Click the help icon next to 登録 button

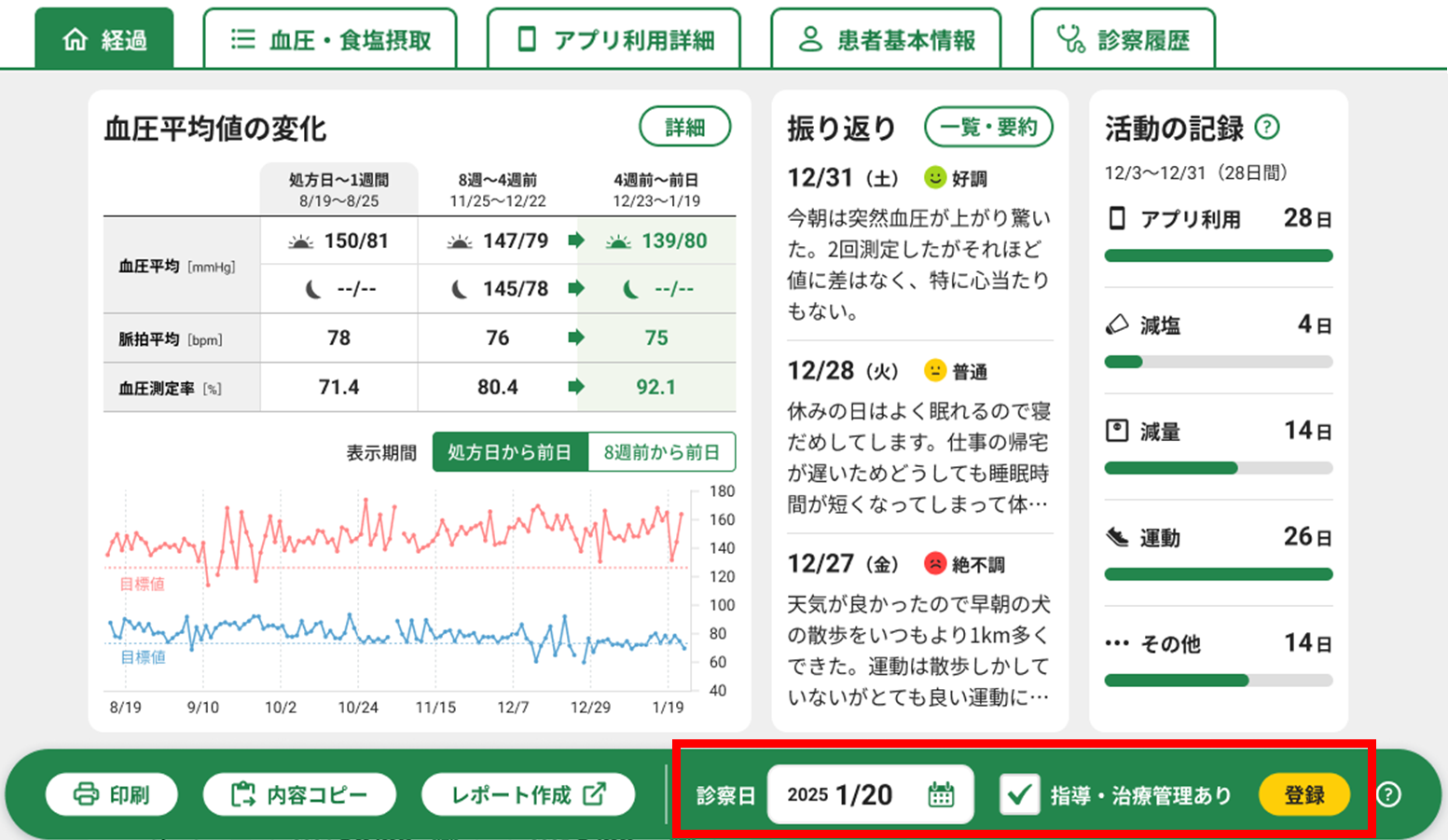pos(1388,794)
